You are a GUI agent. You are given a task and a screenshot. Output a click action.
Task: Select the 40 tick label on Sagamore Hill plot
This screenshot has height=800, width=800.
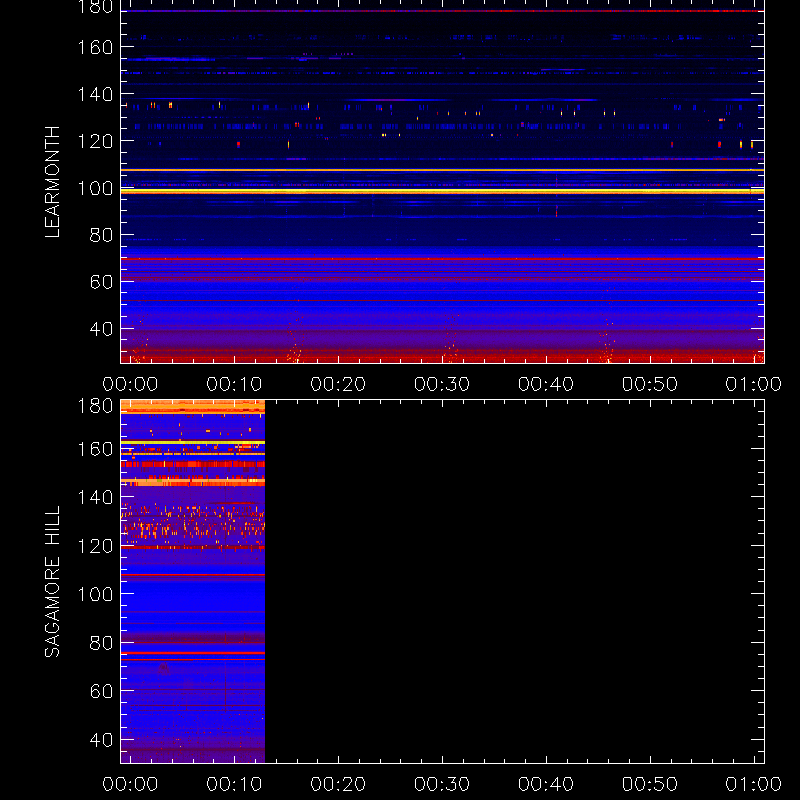pos(101,740)
